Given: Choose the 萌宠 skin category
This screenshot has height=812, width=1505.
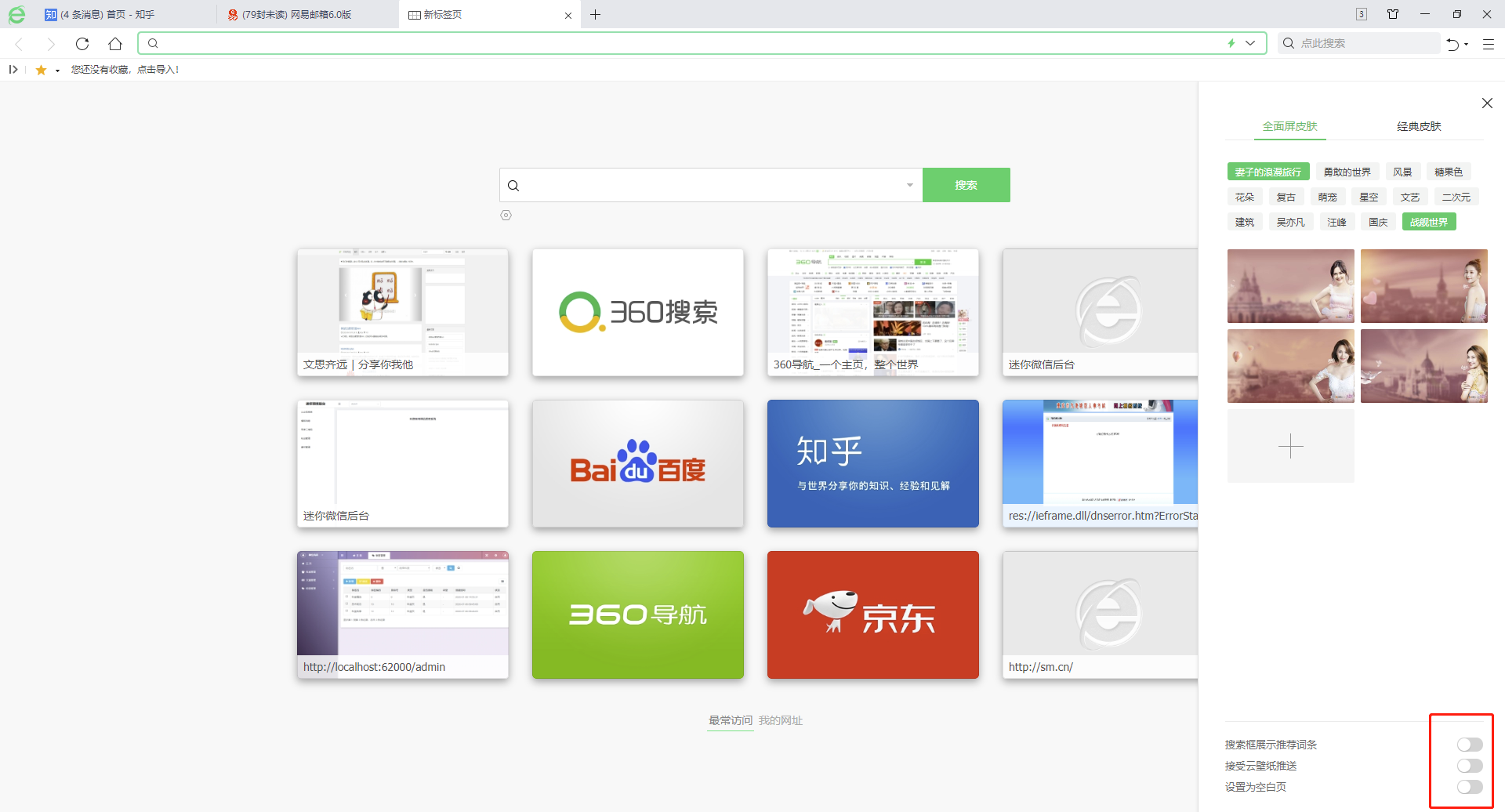Looking at the screenshot, I should coord(1328,197).
